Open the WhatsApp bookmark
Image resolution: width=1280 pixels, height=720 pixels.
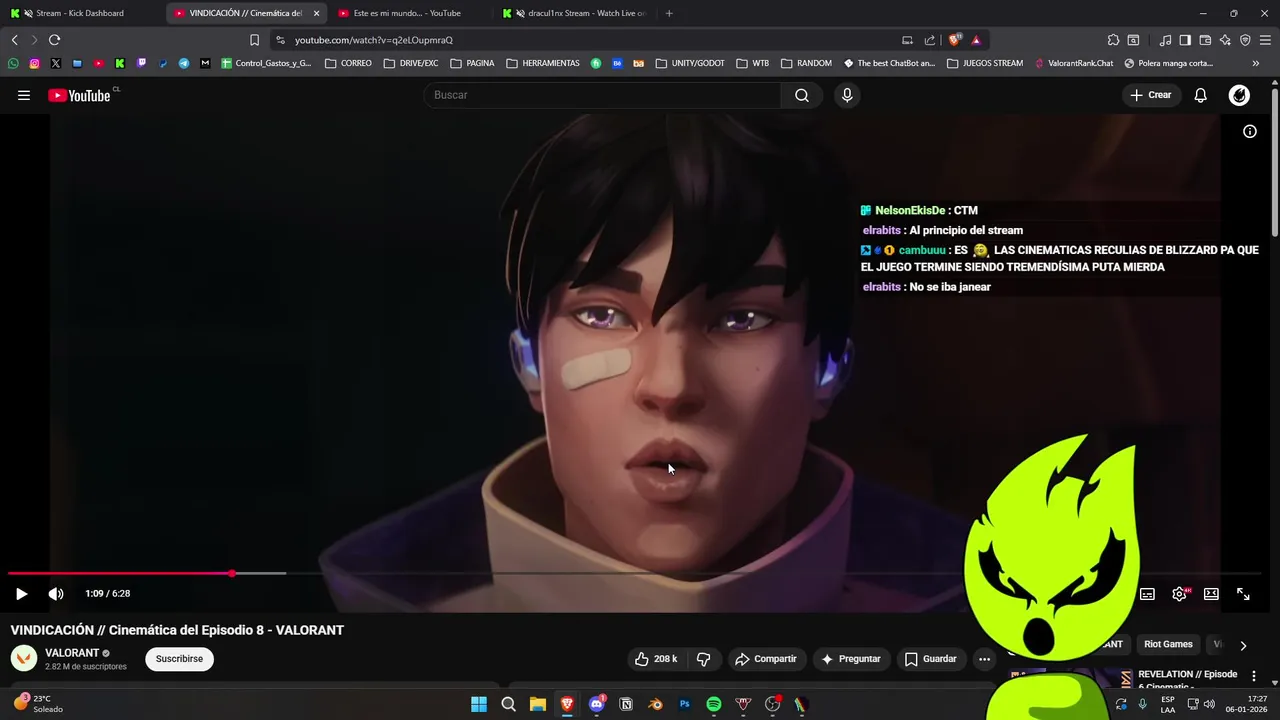[x=13, y=63]
